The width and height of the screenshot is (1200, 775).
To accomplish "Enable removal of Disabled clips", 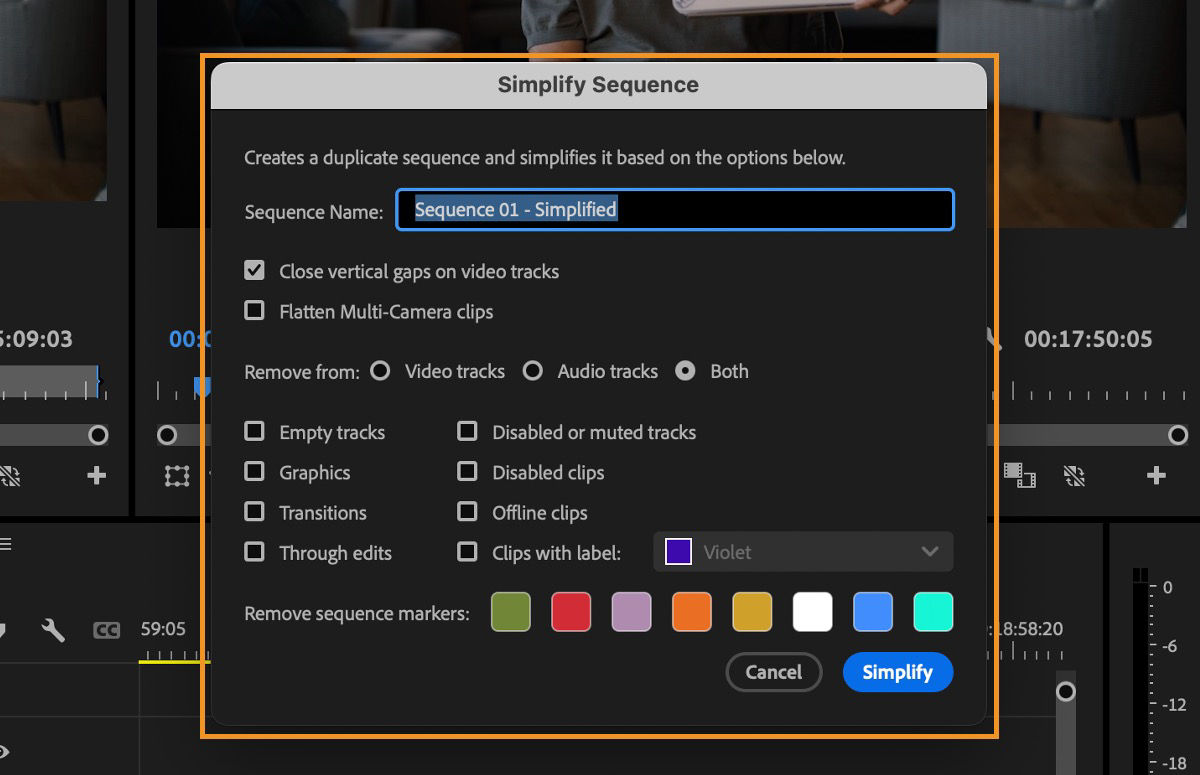I will 467,471.
